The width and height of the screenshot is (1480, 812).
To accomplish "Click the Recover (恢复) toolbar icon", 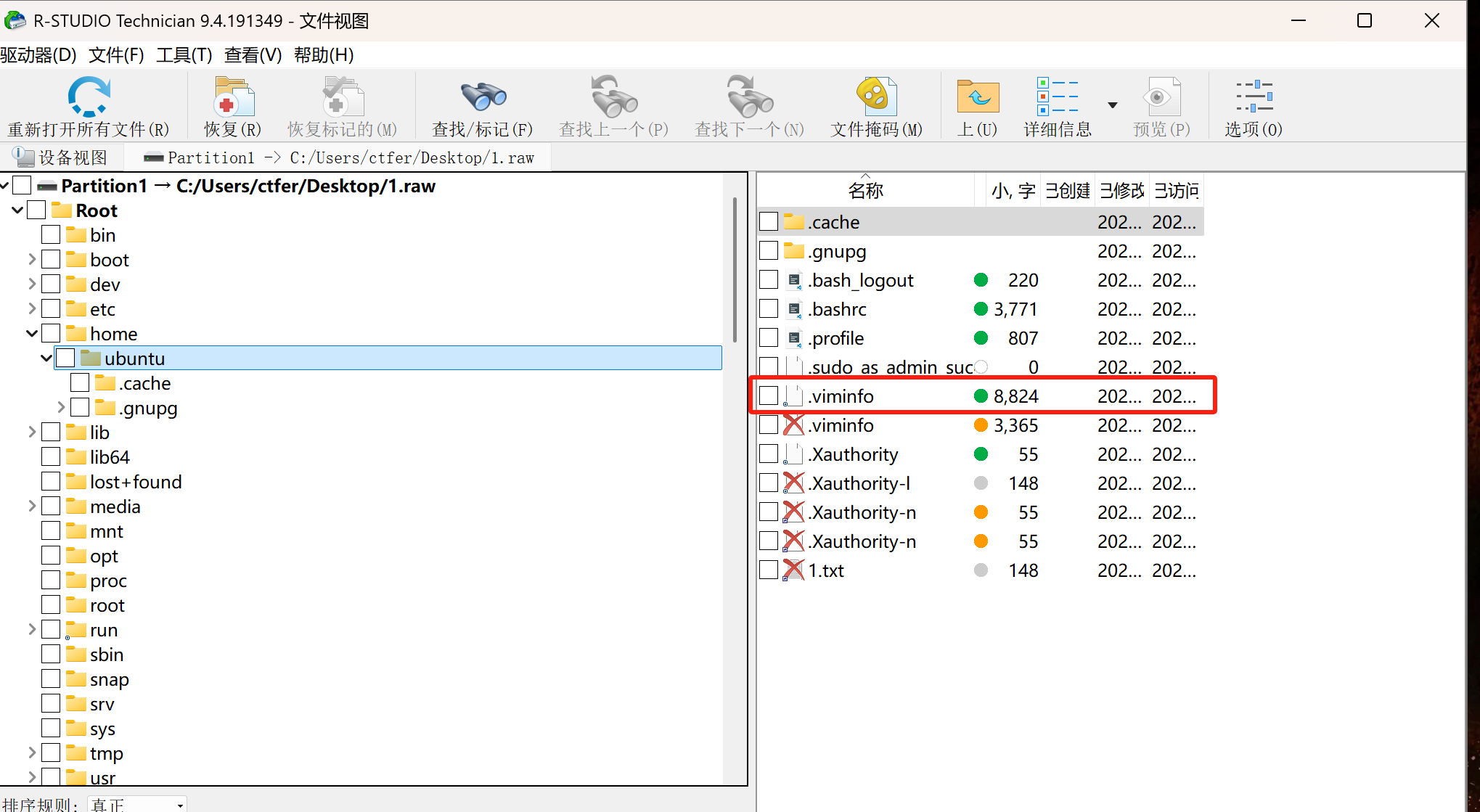I will coord(233,97).
